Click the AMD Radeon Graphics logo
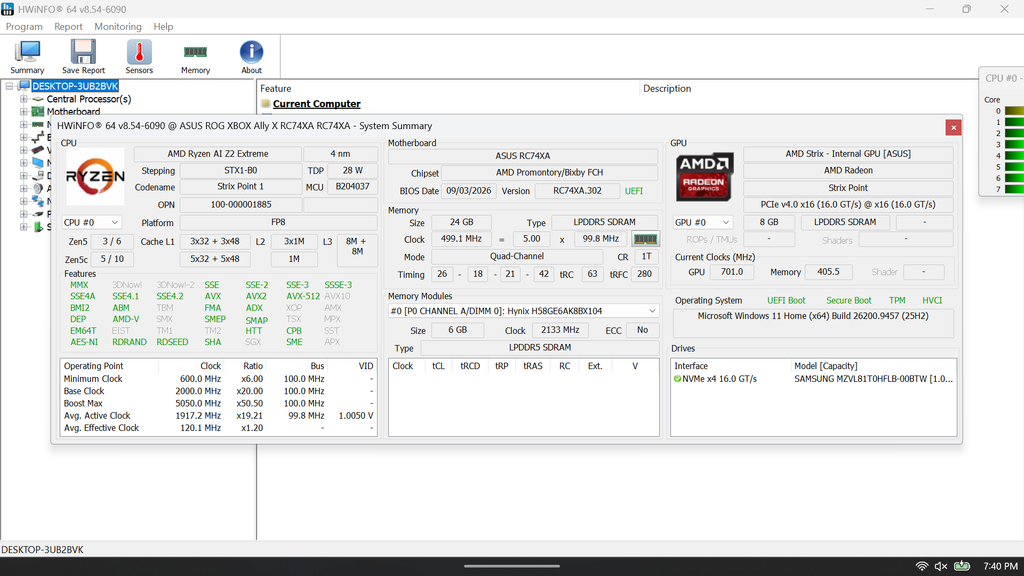The height and width of the screenshot is (576, 1024). coord(705,176)
